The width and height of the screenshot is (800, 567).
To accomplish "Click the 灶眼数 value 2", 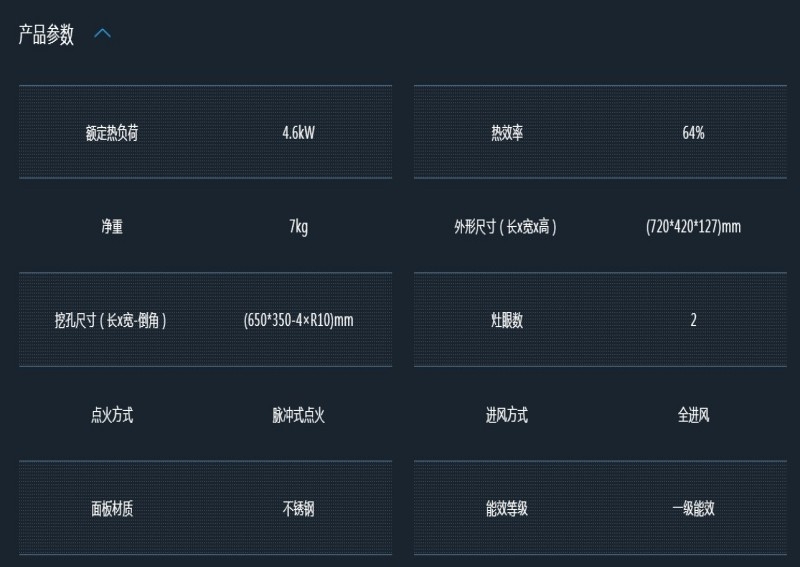I will click(693, 320).
